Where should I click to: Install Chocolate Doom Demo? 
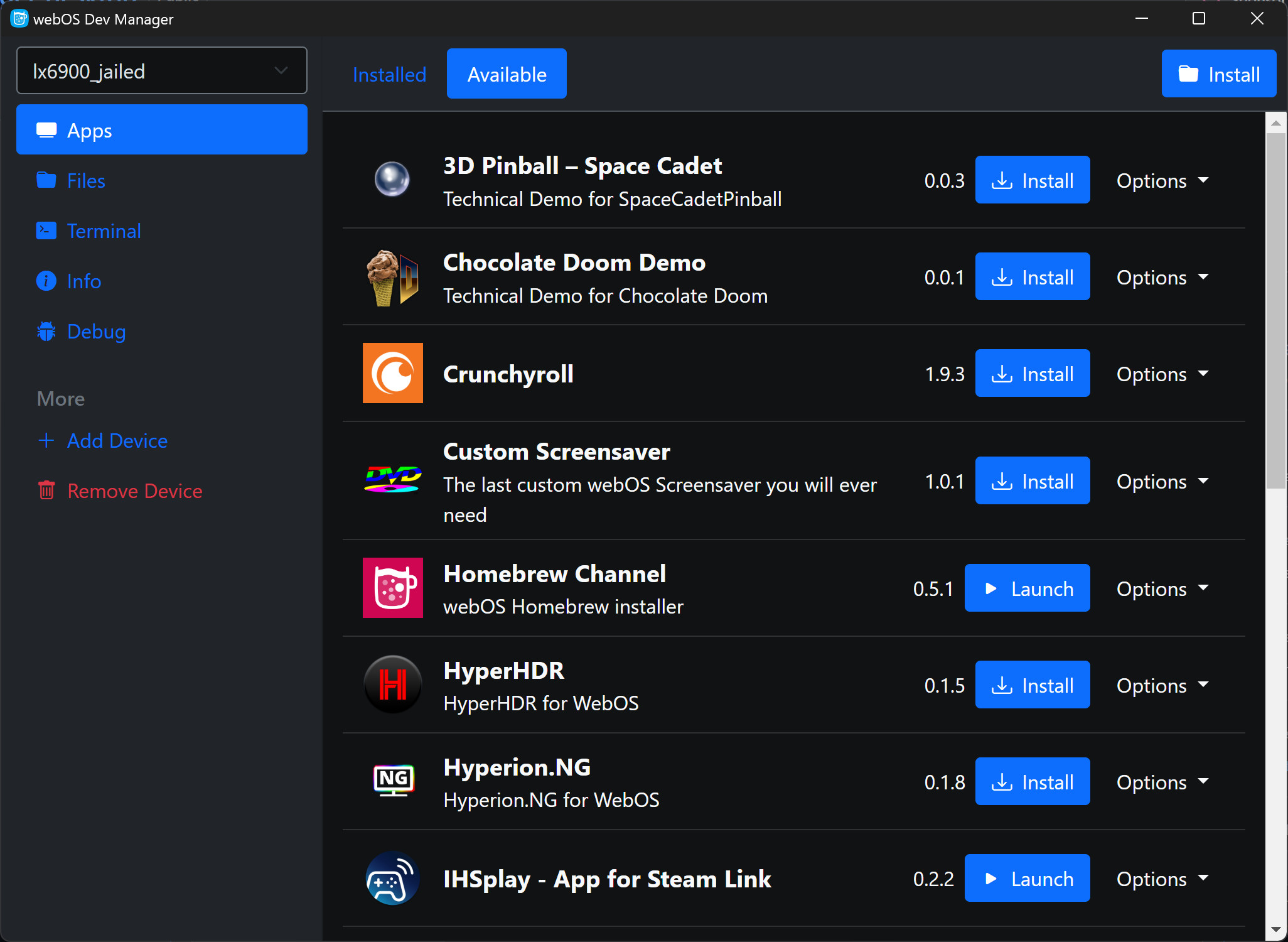[x=1033, y=277]
